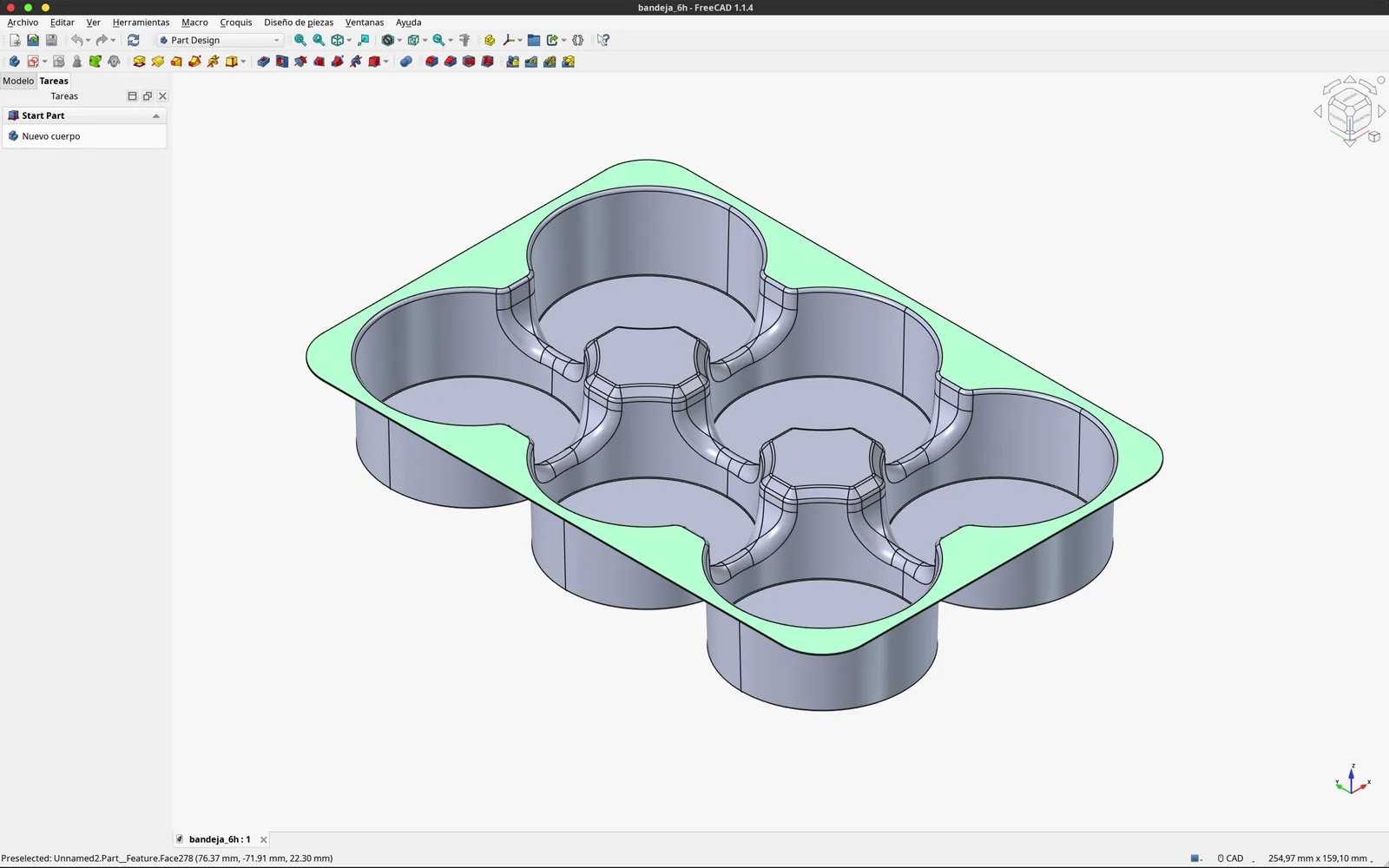
Task: Open the Part Design workbench dropdown
Action: pos(220,40)
